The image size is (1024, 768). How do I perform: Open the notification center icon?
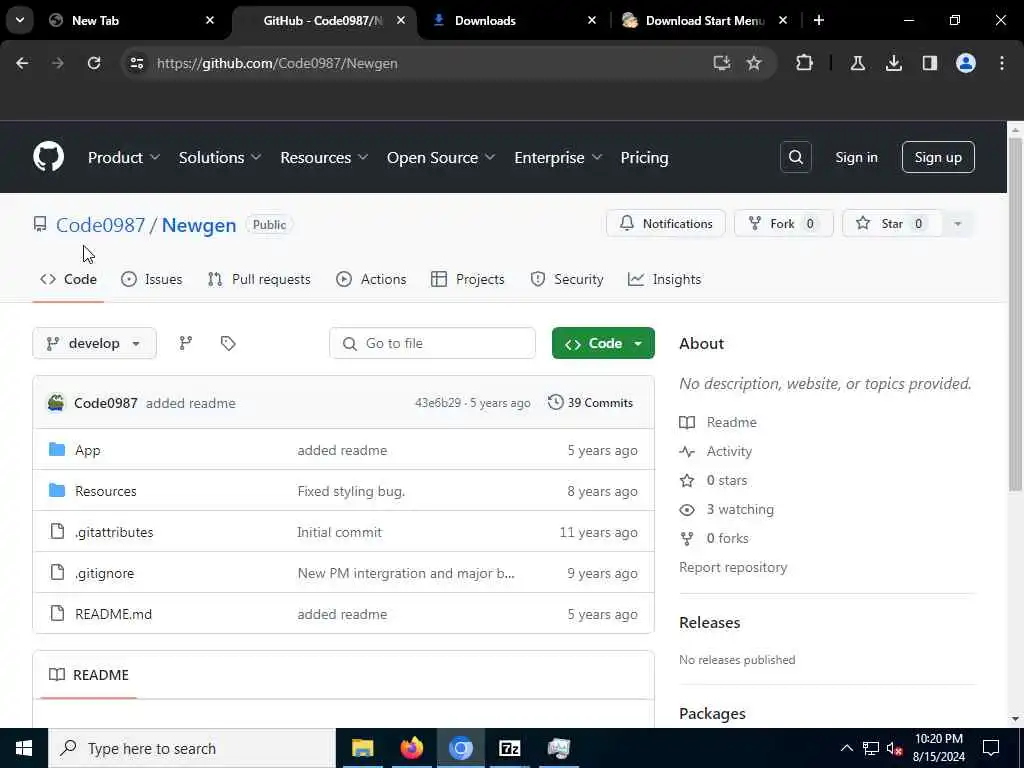pos(991,748)
